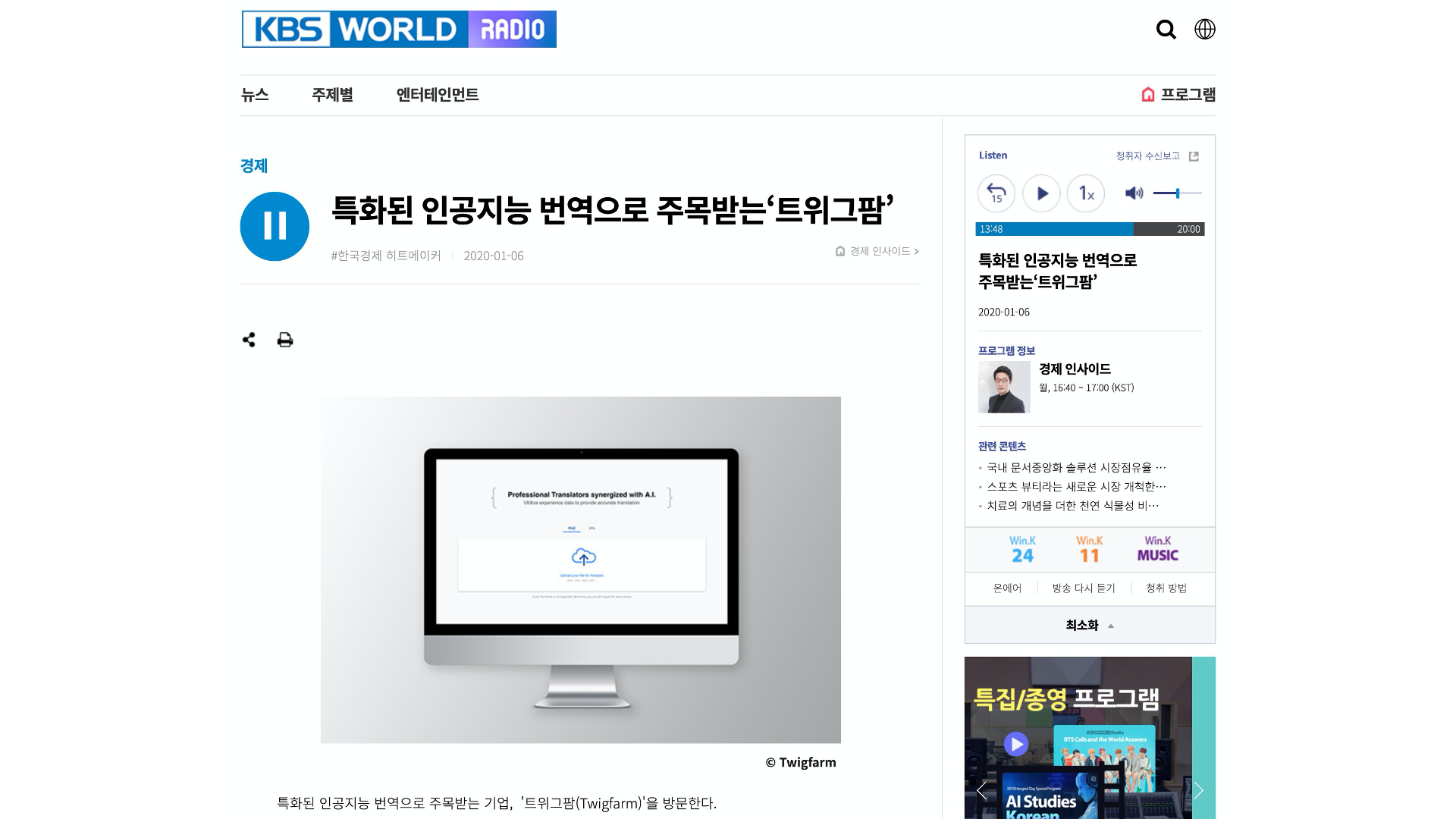Open the 청취자 수신보고 external link
This screenshot has width=1456, height=819.
[x=1157, y=156]
